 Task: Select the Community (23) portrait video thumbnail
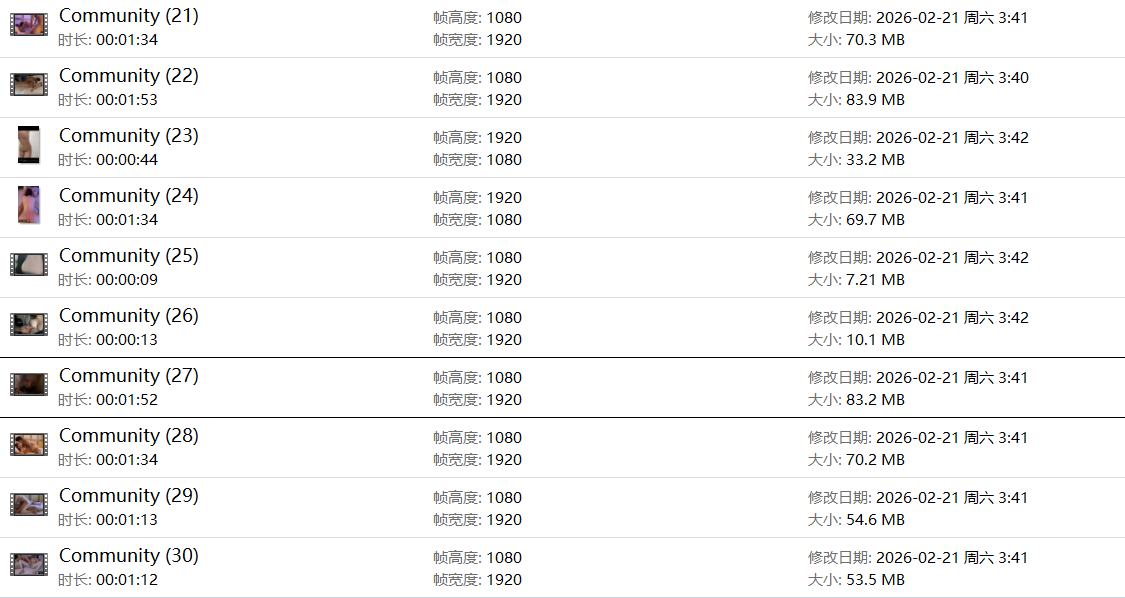point(28,145)
